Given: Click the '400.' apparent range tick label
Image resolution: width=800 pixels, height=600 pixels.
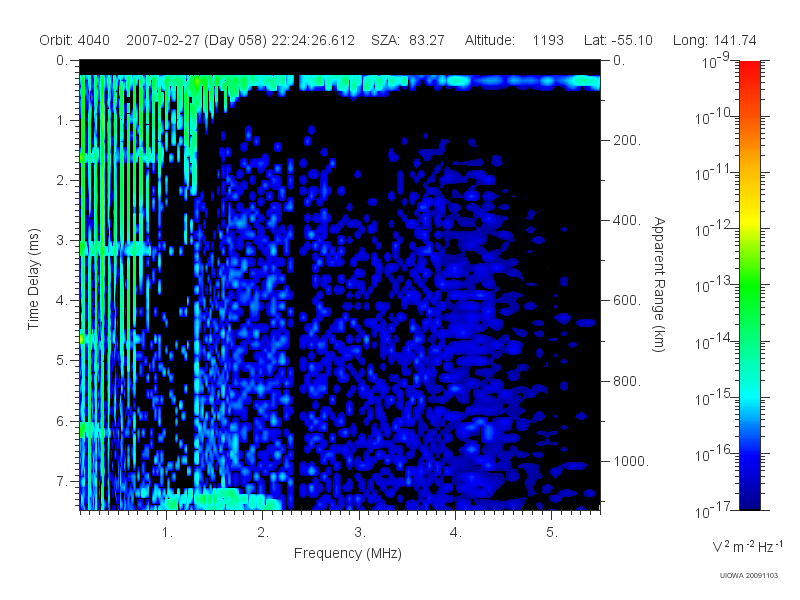Looking at the screenshot, I should click(x=627, y=220).
